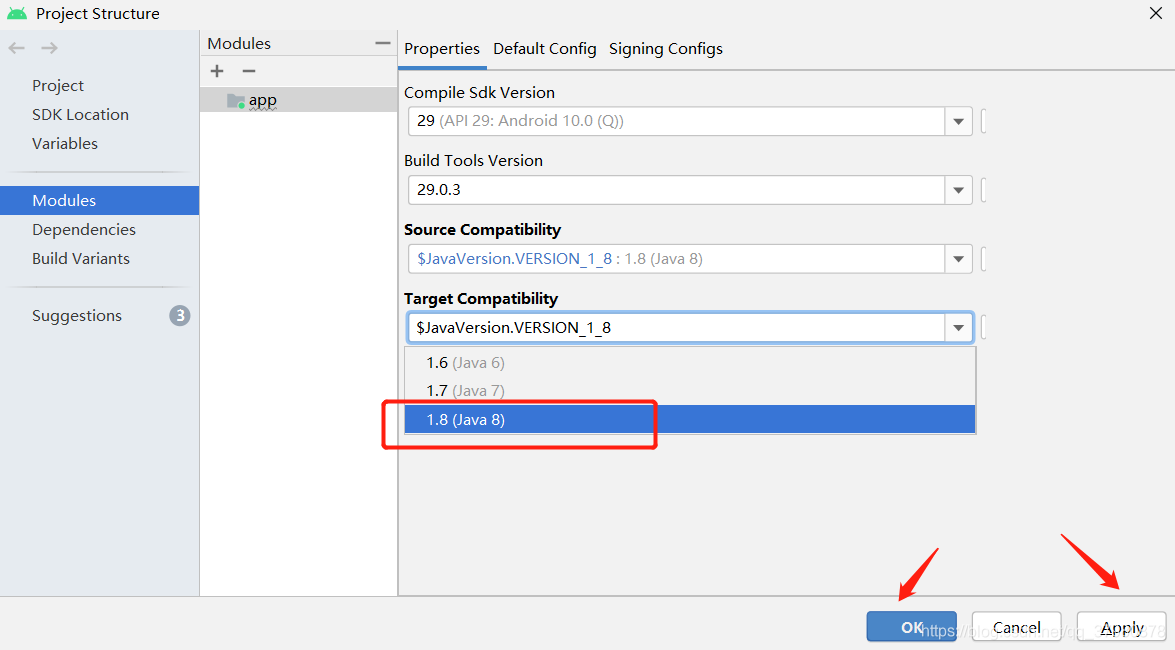Click the Variables entry in the sidebar
The width and height of the screenshot is (1175, 650).
64,143
